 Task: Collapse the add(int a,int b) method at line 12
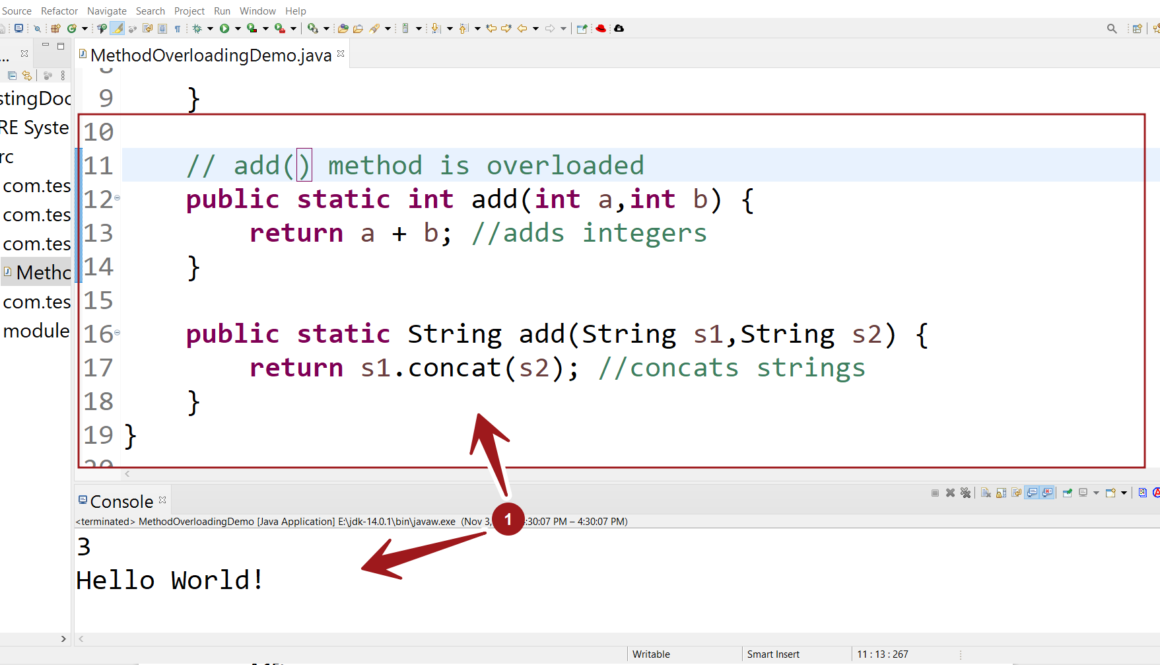click(117, 198)
